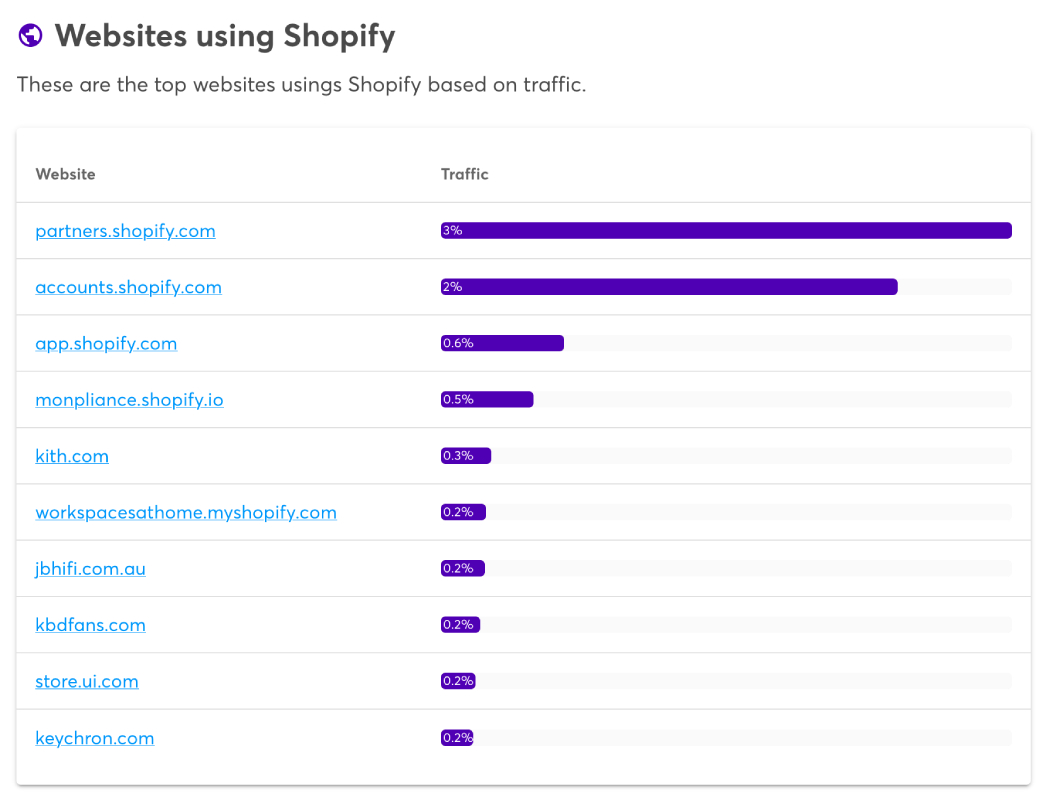The image size is (1046, 800).
Task: Click the 2% traffic bar for accounts.shopify.com
Action: point(669,287)
